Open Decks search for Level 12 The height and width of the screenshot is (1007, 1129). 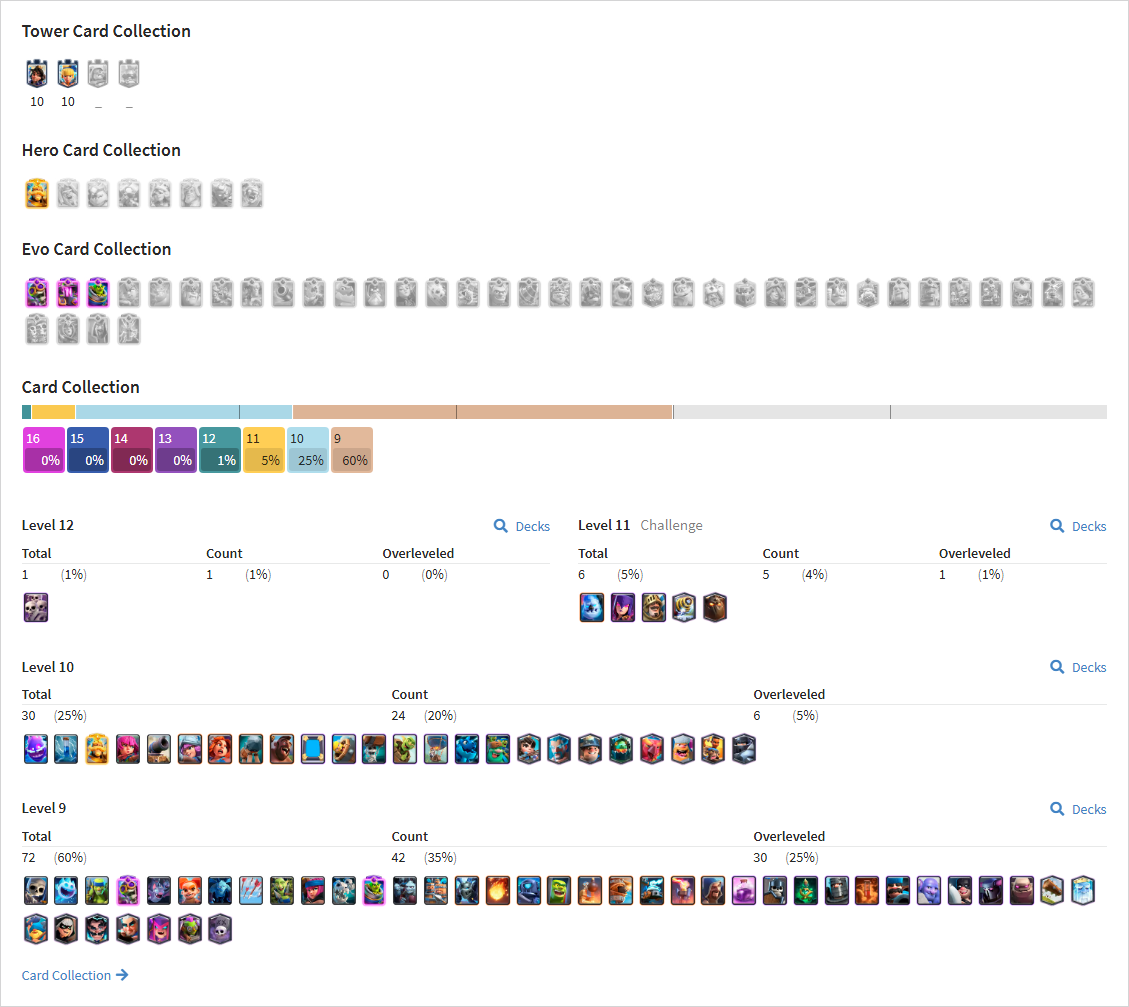click(x=522, y=526)
